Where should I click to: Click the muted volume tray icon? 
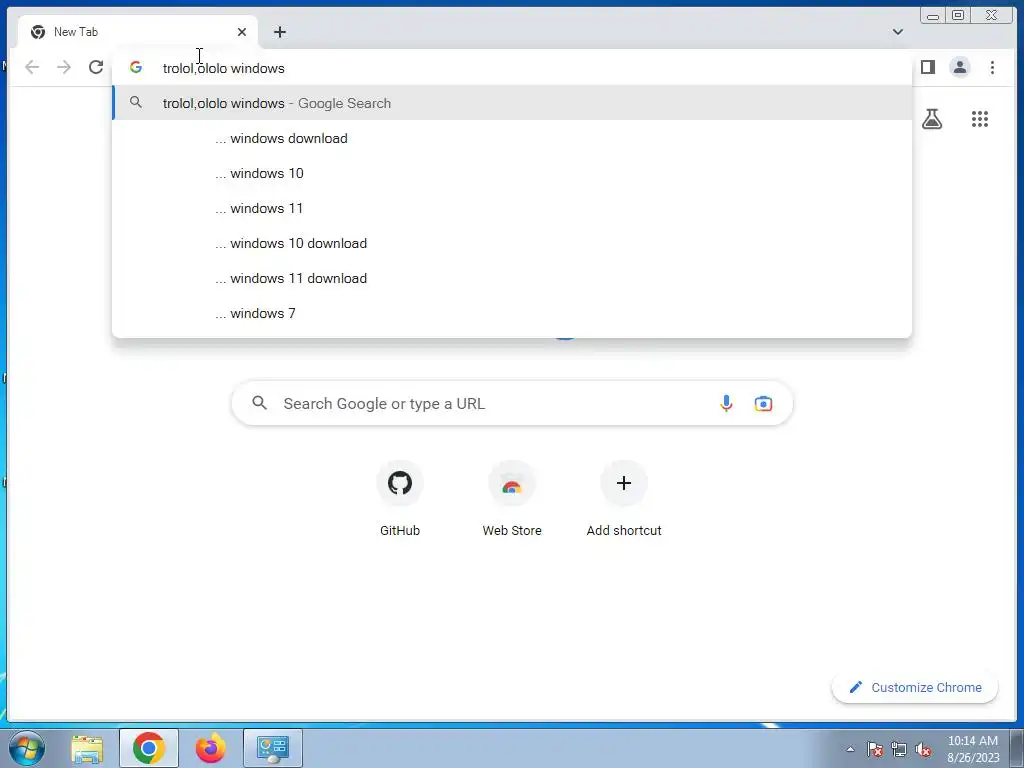point(923,749)
